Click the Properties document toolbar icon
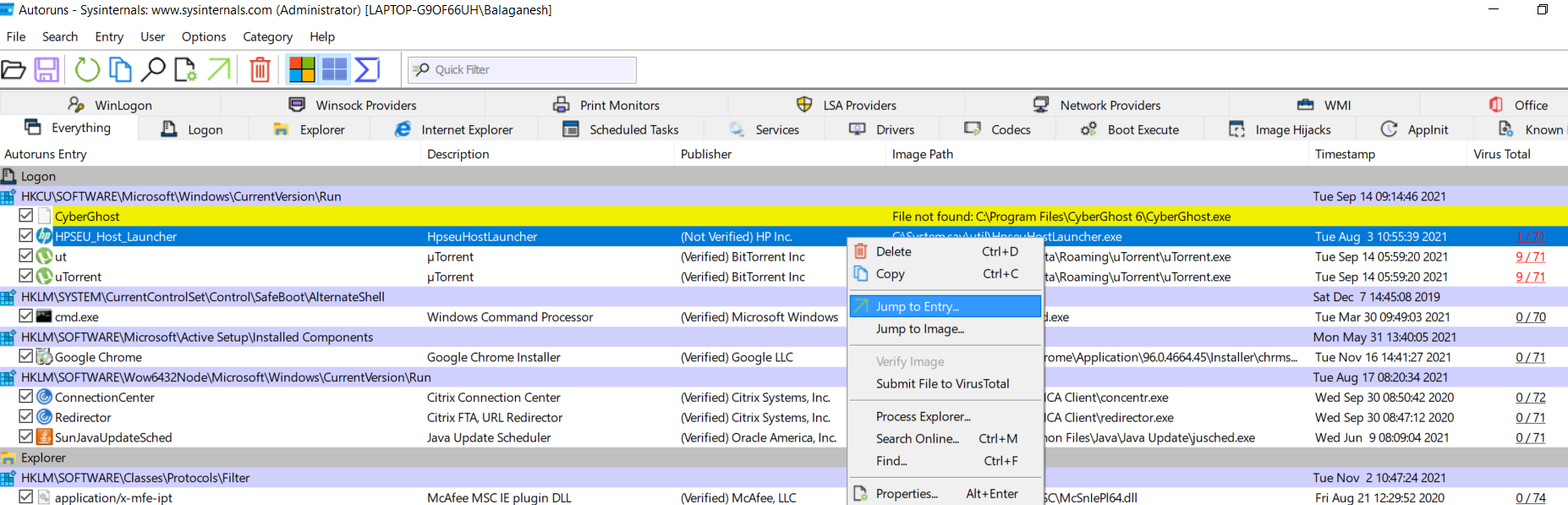Viewport: 1568px width, 505px height. pyautogui.click(x=185, y=69)
